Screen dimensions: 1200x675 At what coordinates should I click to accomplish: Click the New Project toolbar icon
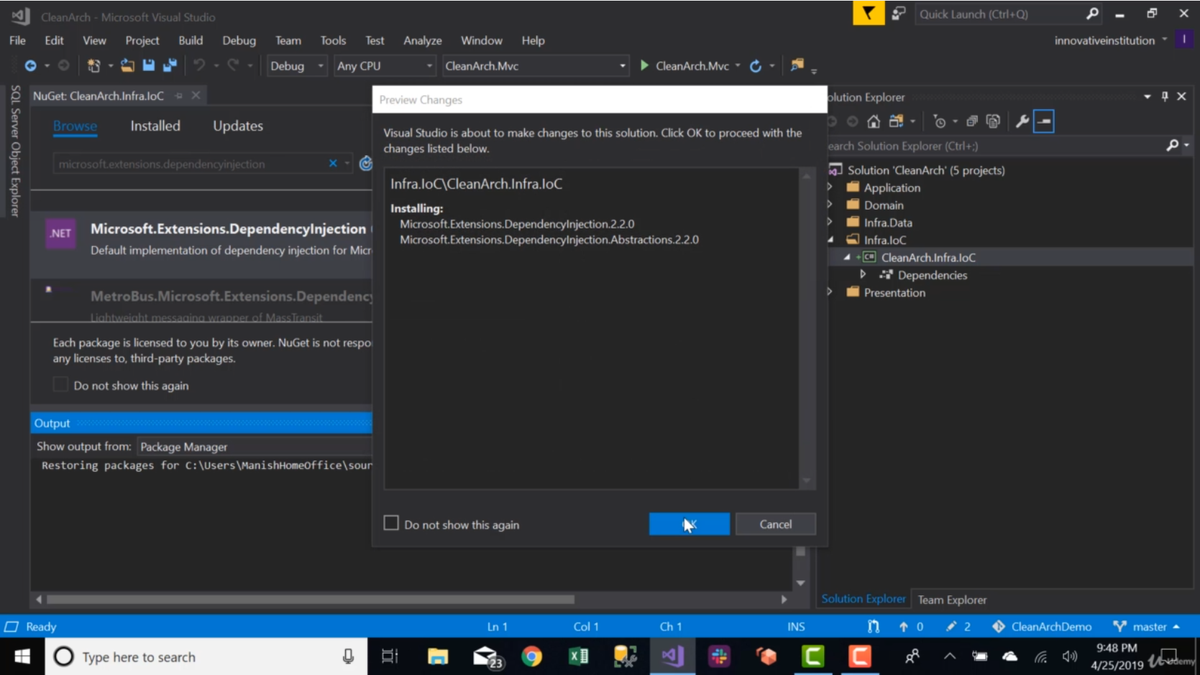94,66
